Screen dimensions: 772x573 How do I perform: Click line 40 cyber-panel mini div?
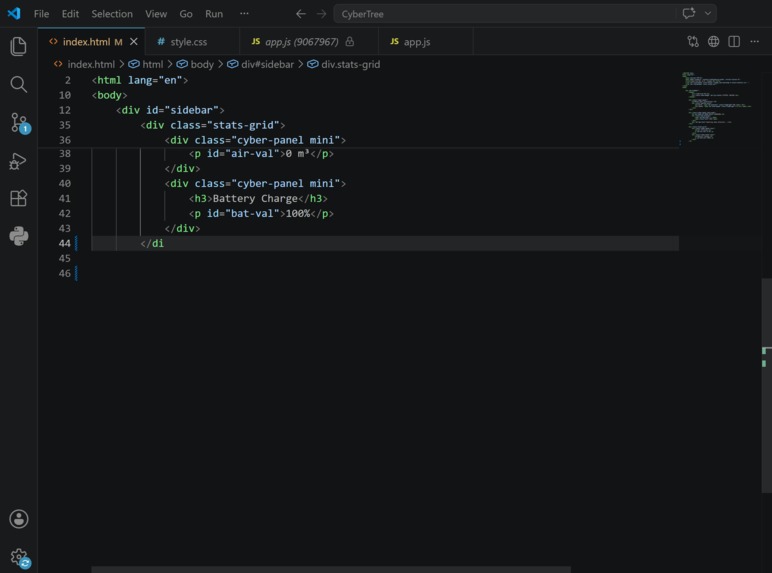255,184
